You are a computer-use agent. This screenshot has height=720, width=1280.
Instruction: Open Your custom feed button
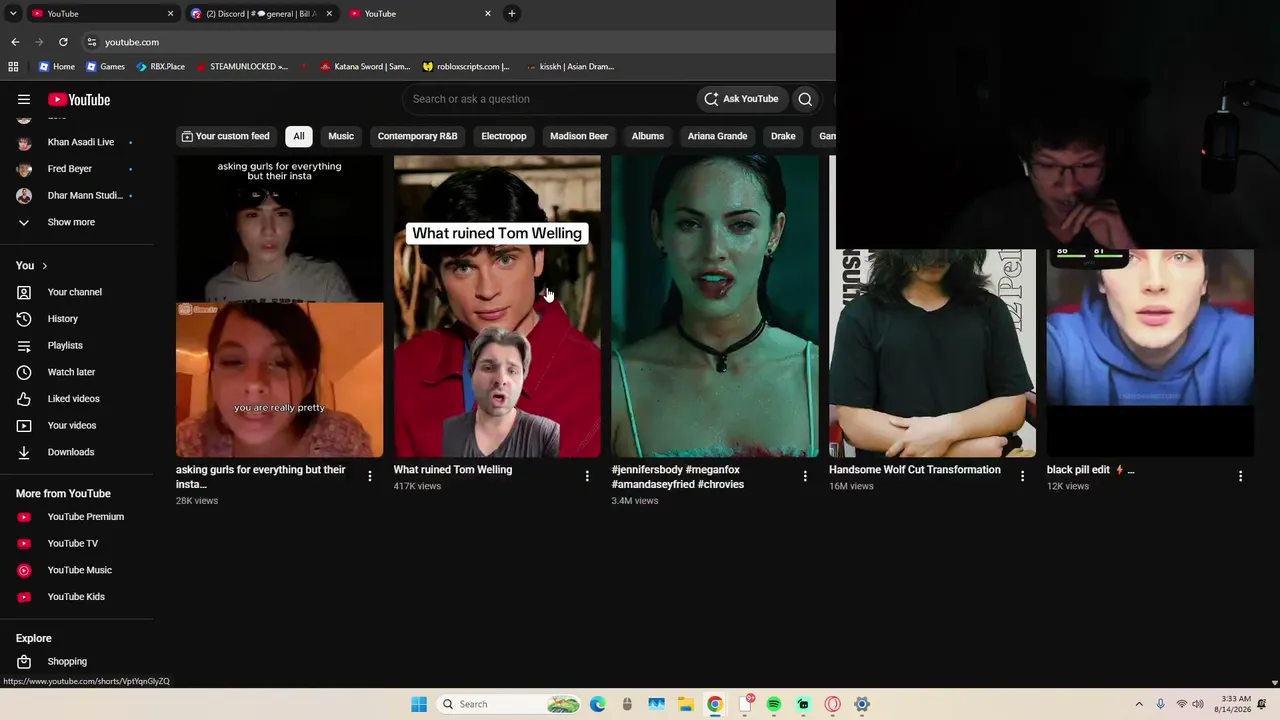tap(226, 136)
